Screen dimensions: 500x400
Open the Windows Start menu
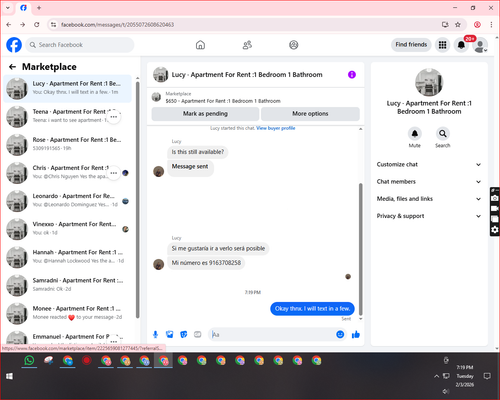pos(9,376)
